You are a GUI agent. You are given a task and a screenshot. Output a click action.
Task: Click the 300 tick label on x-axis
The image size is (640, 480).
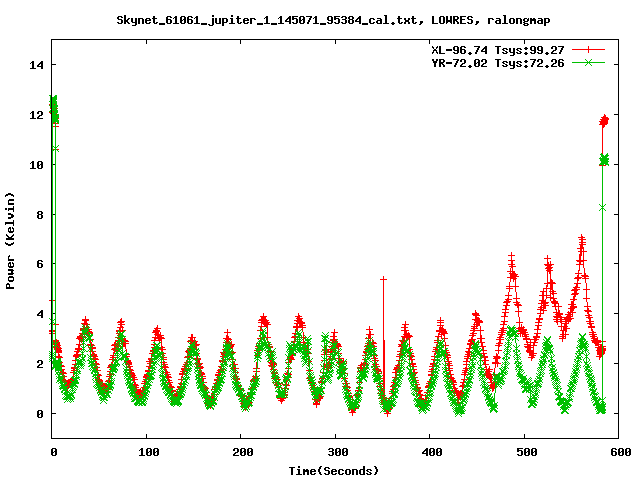click(x=336, y=452)
